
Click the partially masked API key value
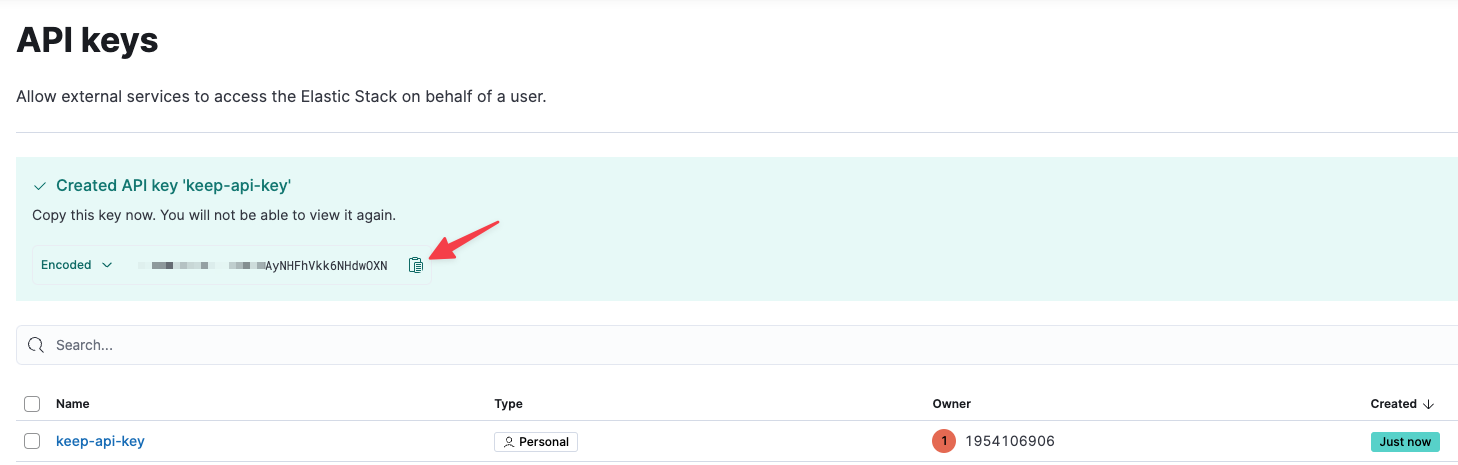point(262,266)
